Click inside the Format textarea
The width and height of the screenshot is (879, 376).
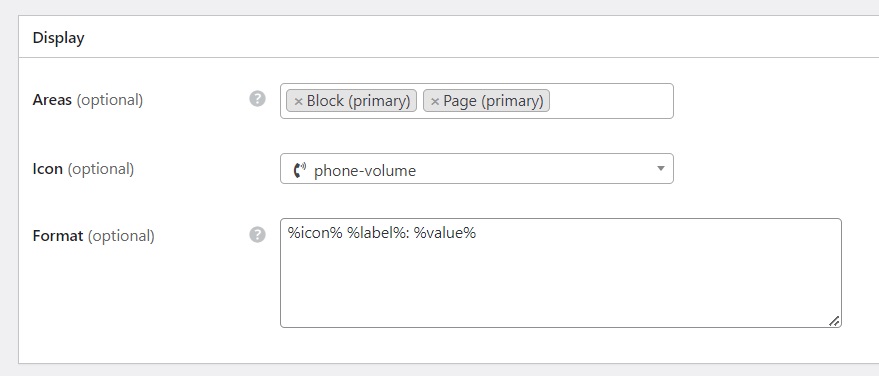[x=561, y=273]
